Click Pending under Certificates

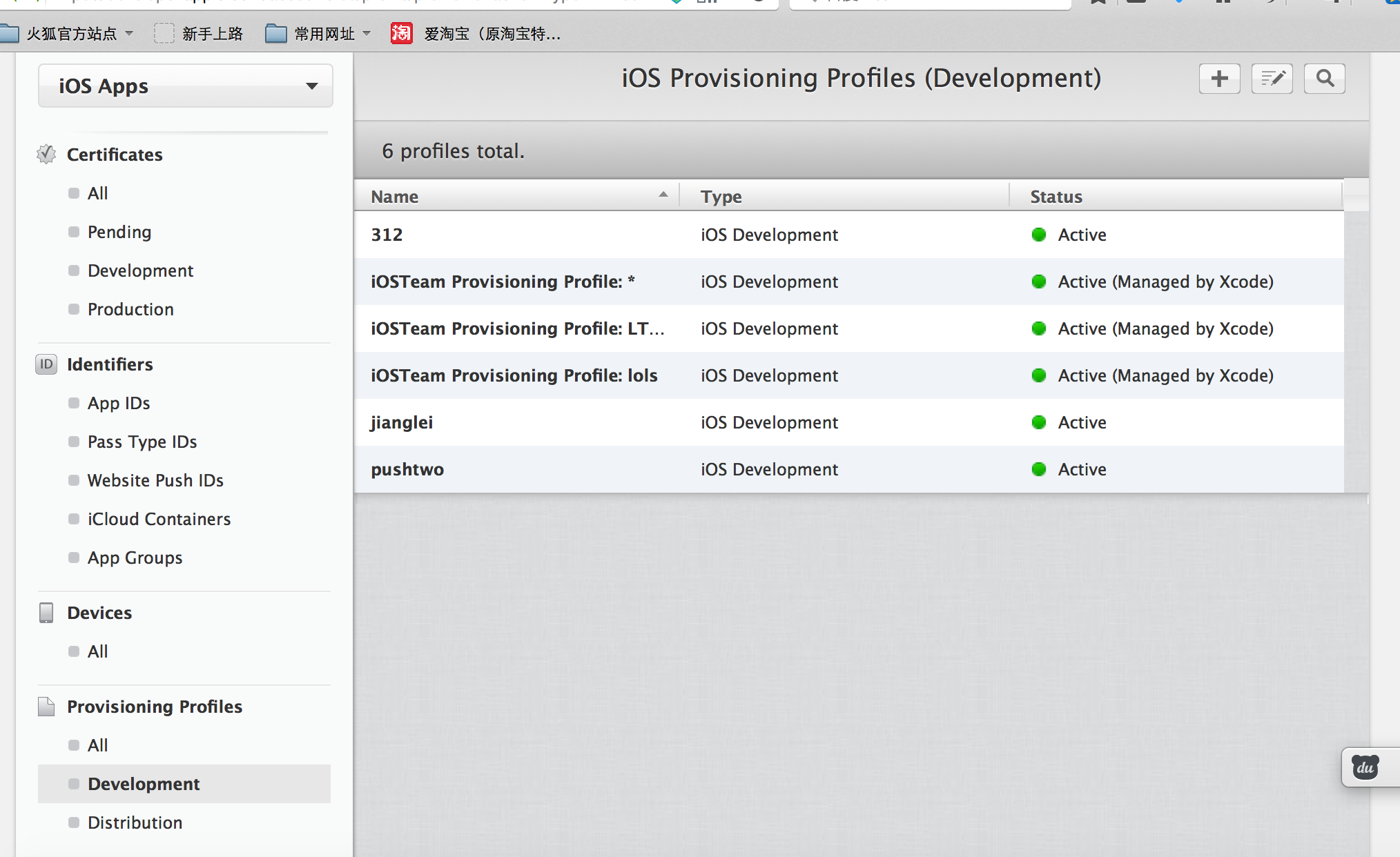(120, 232)
